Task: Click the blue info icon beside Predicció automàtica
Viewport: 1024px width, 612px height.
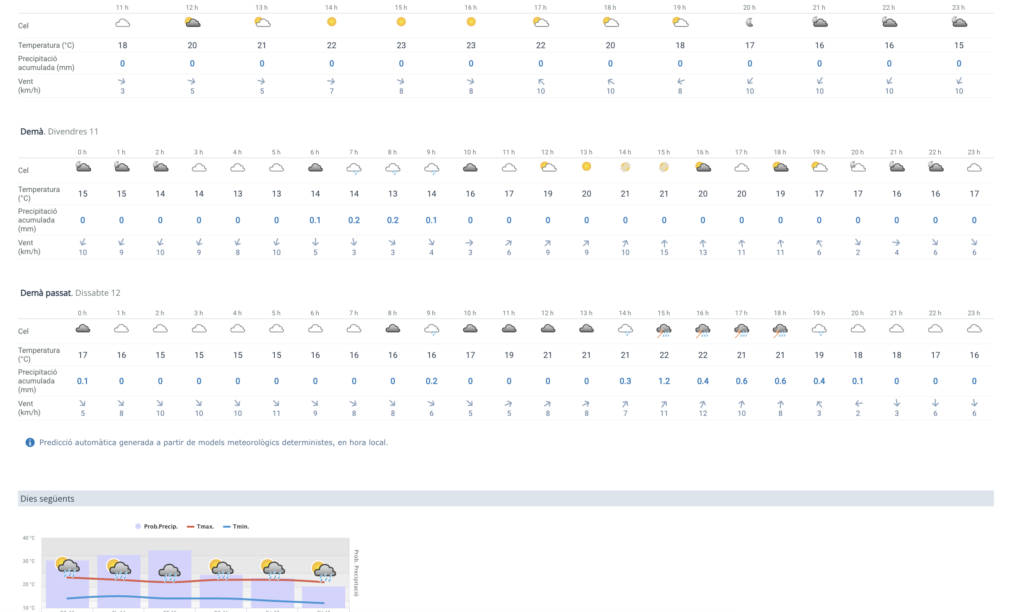Action: coord(30,442)
